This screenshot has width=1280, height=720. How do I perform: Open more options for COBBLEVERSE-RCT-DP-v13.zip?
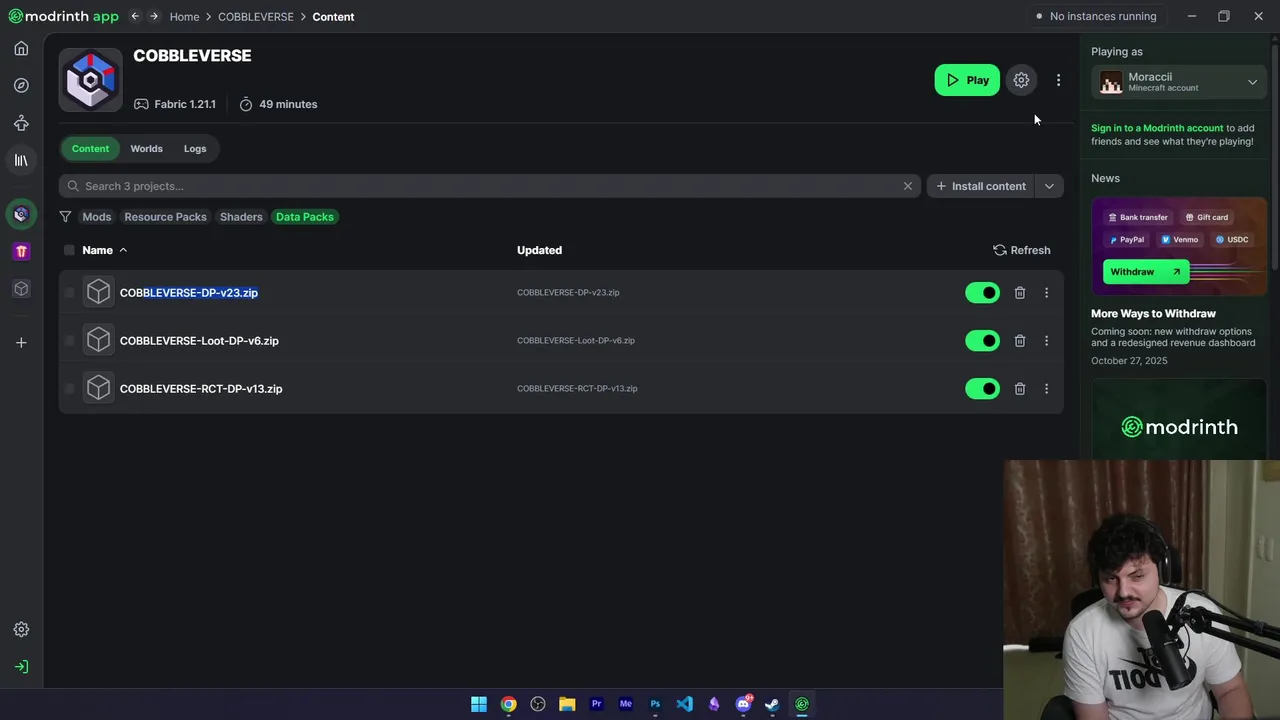[1046, 389]
